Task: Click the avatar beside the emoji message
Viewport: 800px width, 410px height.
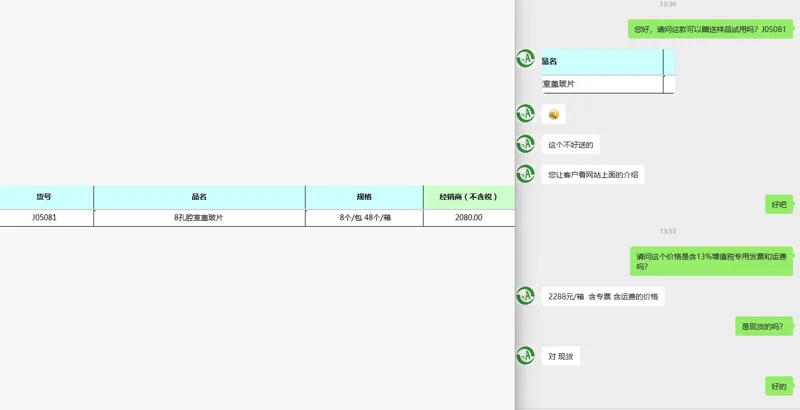Action: [x=525, y=113]
